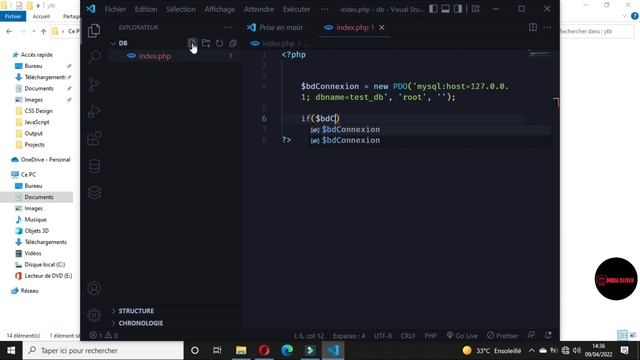Show errors and warnings in status bar
This screenshot has width=640, height=360.
click(x=104, y=336)
